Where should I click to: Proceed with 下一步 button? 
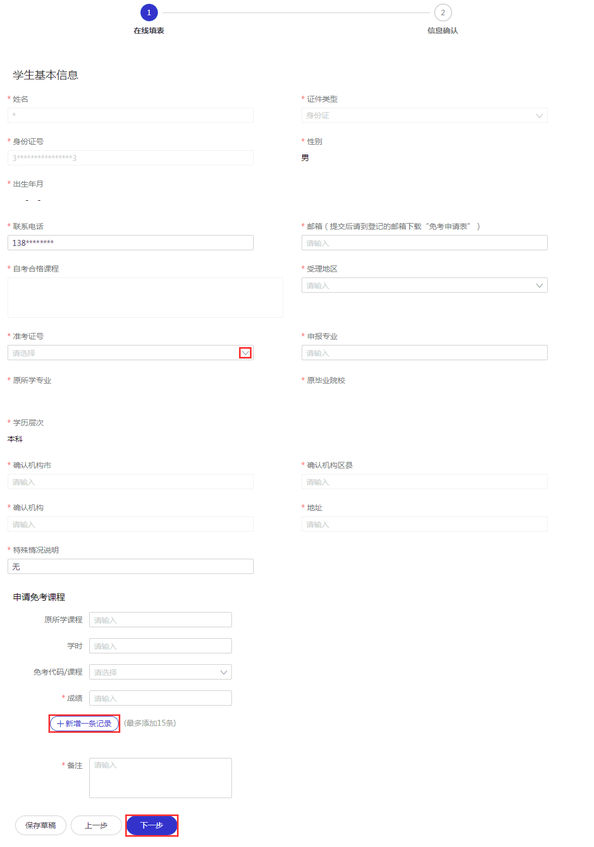click(x=152, y=825)
